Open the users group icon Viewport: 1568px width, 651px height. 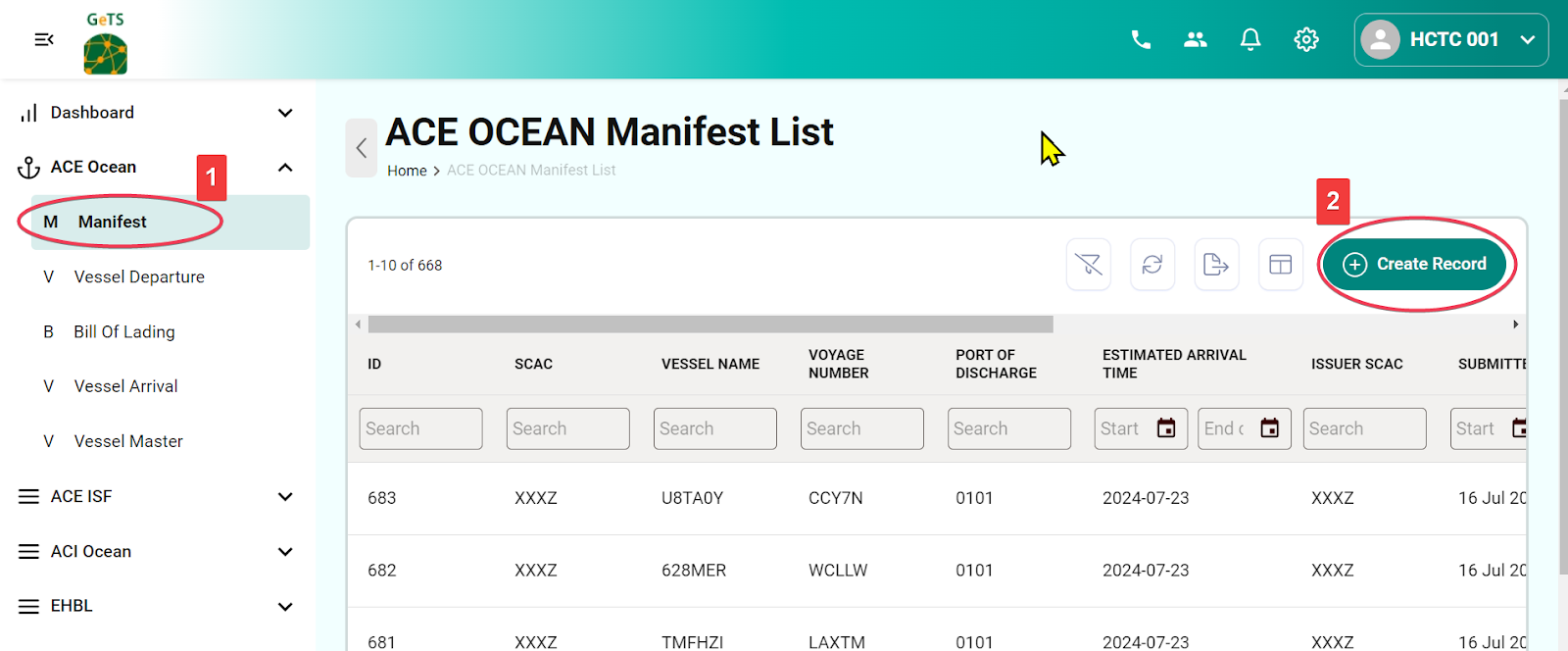pyautogui.click(x=1196, y=39)
